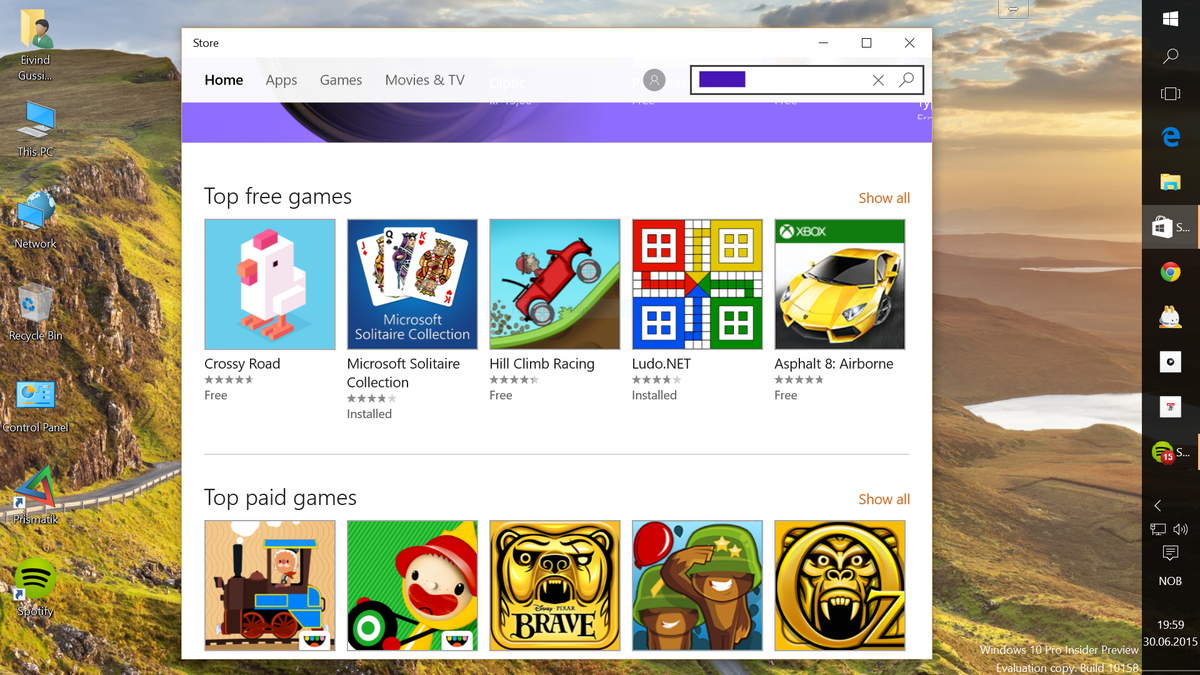Switch to the Apps tab
The width and height of the screenshot is (1200, 675).
(x=281, y=80)
